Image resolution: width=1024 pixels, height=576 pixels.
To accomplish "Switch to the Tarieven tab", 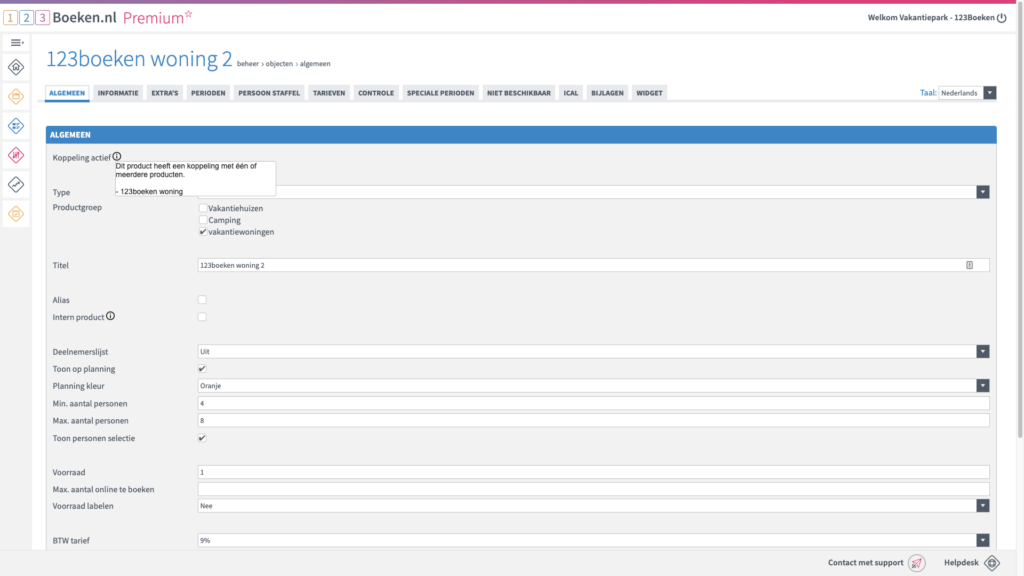I will 328,93.
